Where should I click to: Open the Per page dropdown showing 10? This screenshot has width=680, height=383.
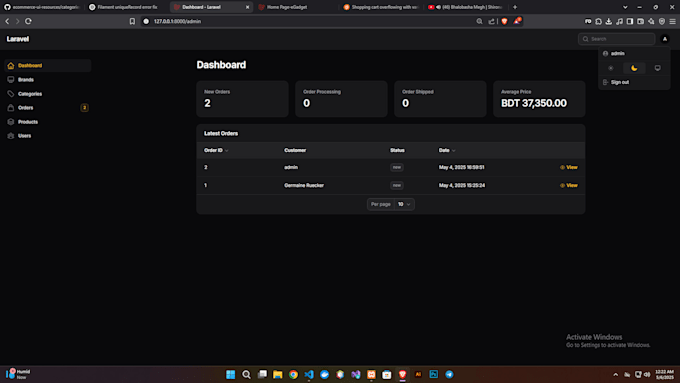[403, 204]
